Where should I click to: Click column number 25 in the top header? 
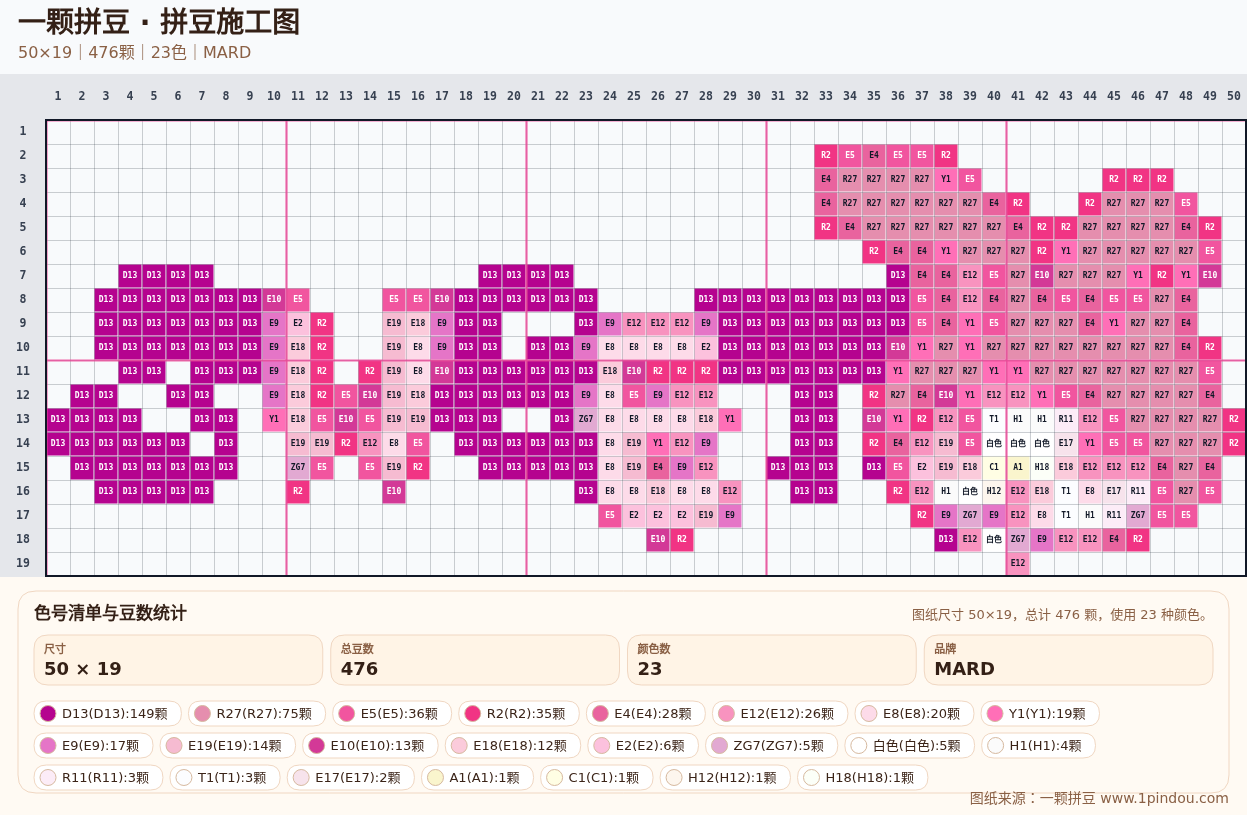coord(634,96)
